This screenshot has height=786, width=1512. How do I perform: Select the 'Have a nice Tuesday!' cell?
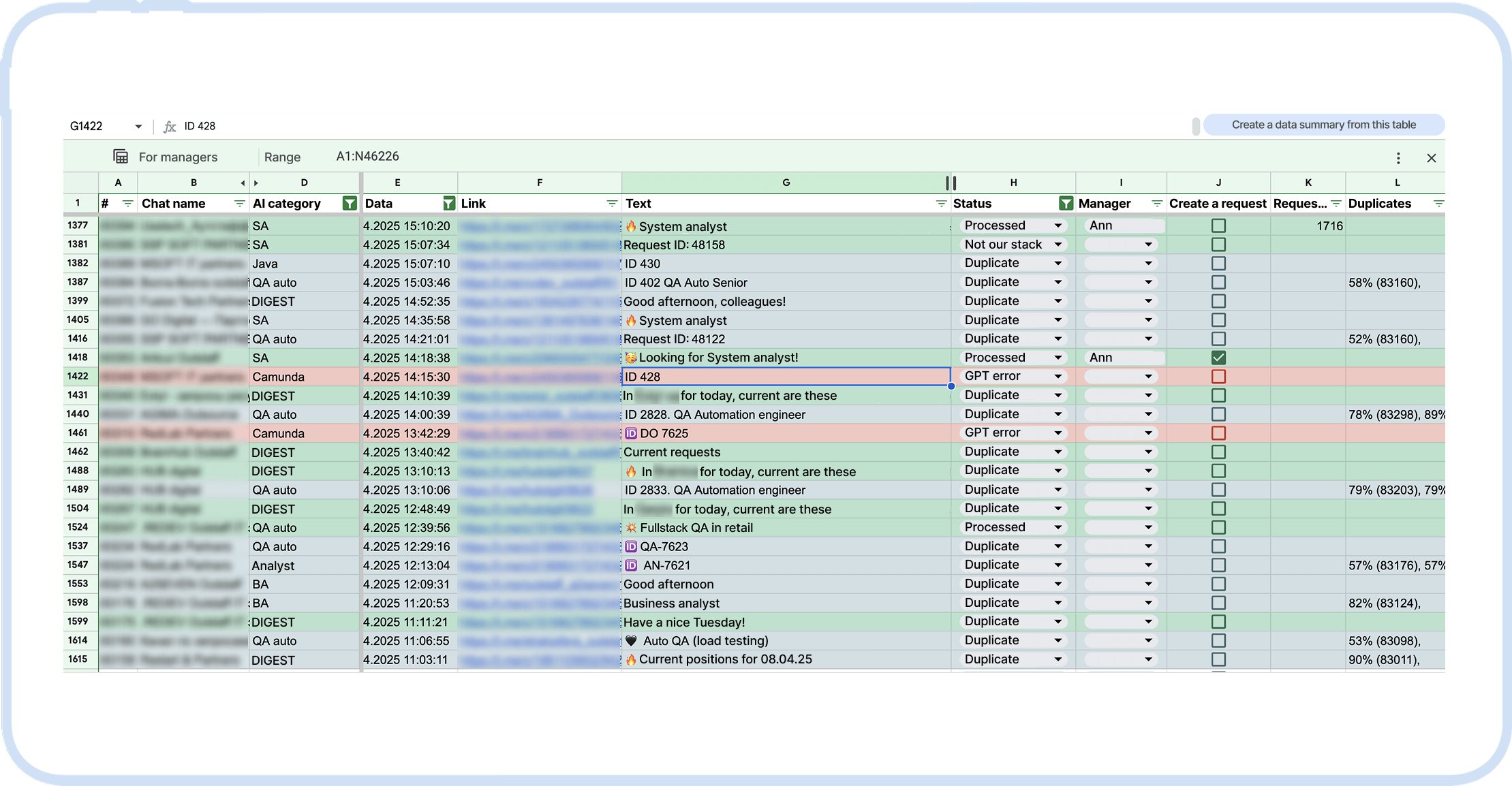(786, 622)
